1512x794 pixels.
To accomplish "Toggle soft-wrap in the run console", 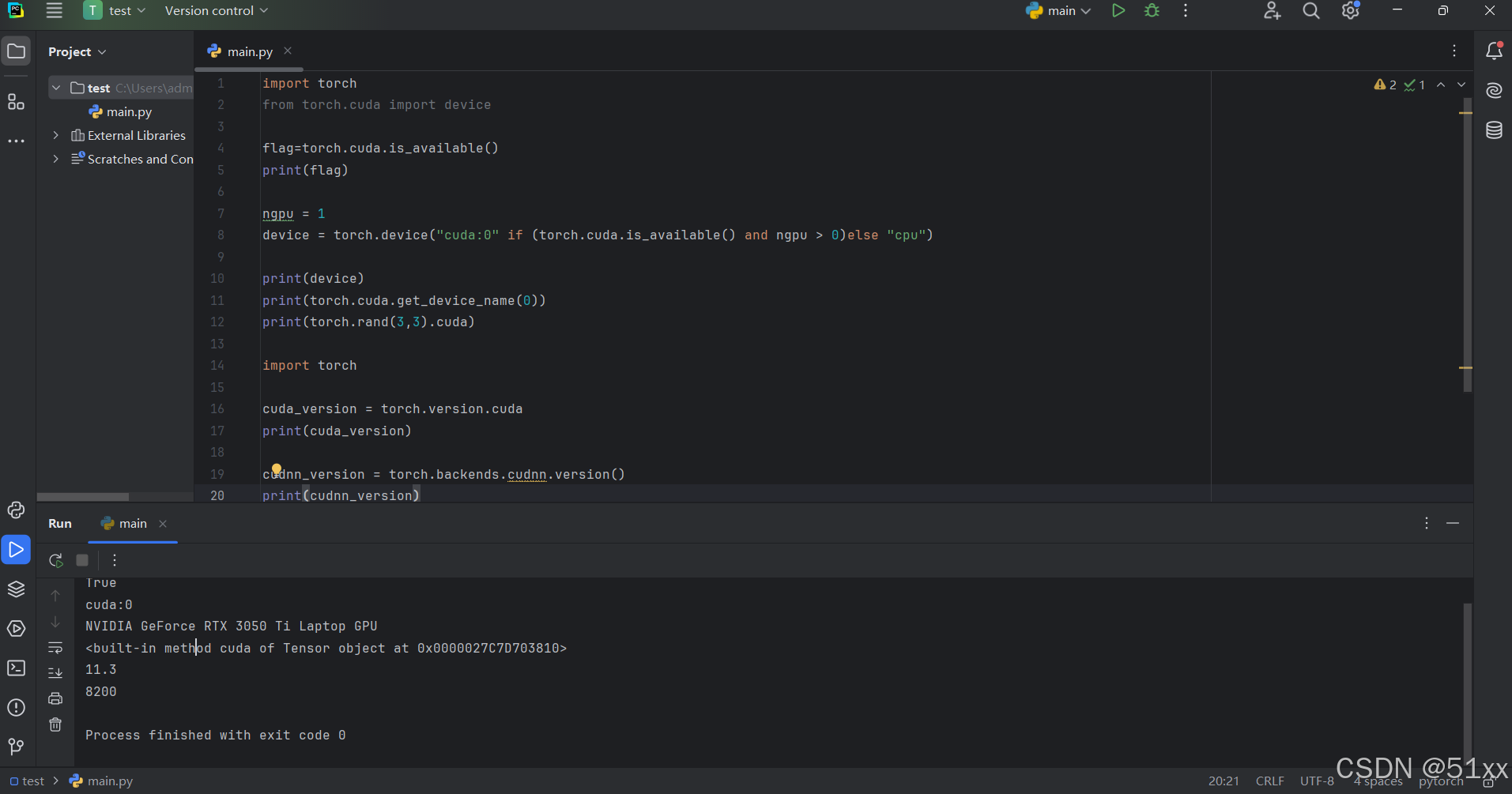I will pos(55,647).
